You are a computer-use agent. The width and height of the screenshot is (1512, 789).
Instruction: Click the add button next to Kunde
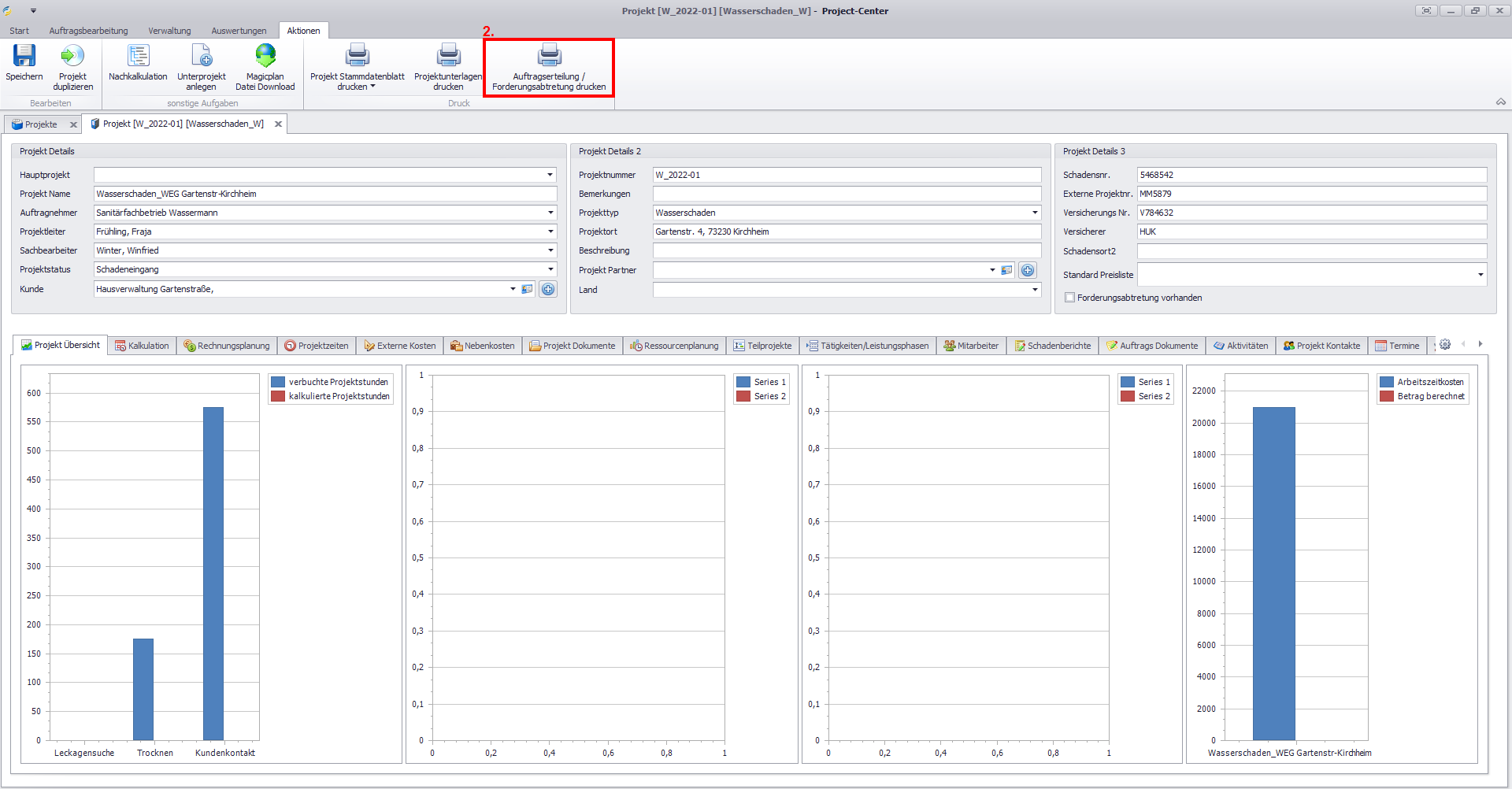(x=548, y=289)
